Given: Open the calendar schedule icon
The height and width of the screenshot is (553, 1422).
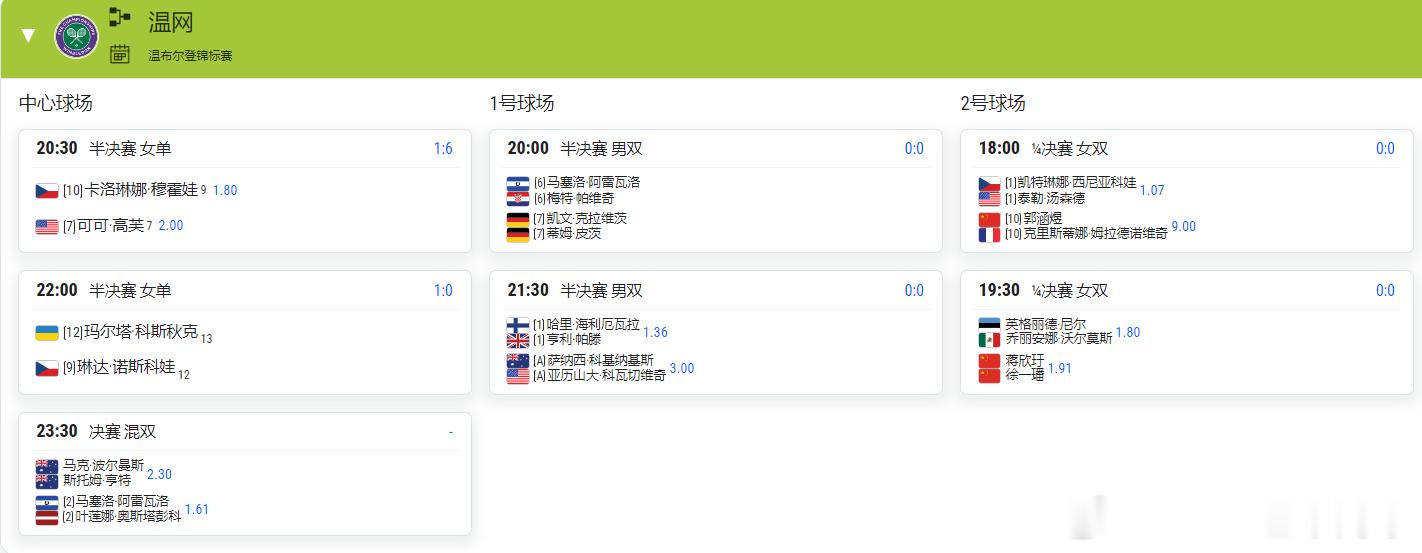Looking at the screenshot, I should (x=120, y=54).
